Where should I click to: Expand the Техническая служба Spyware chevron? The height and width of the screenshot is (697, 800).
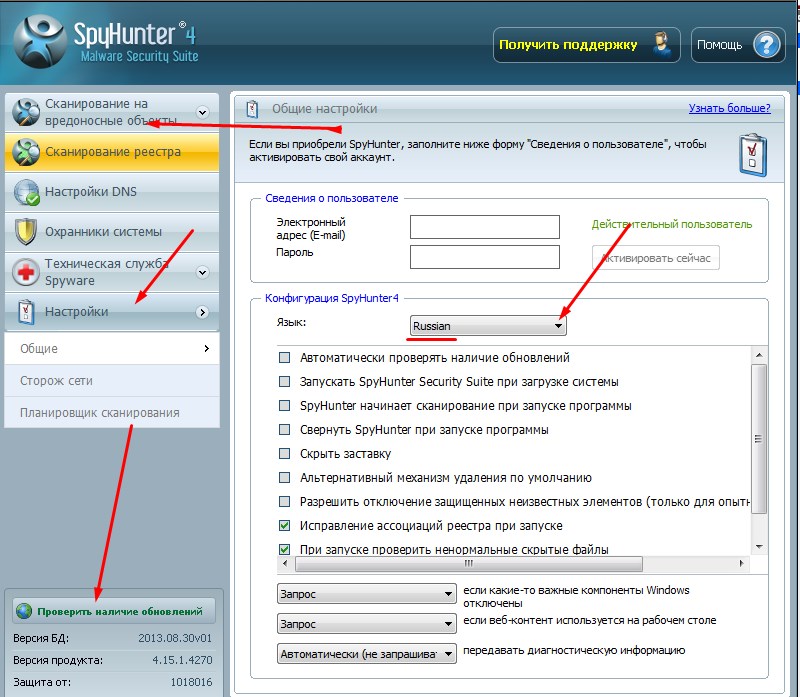click(203, 272)
